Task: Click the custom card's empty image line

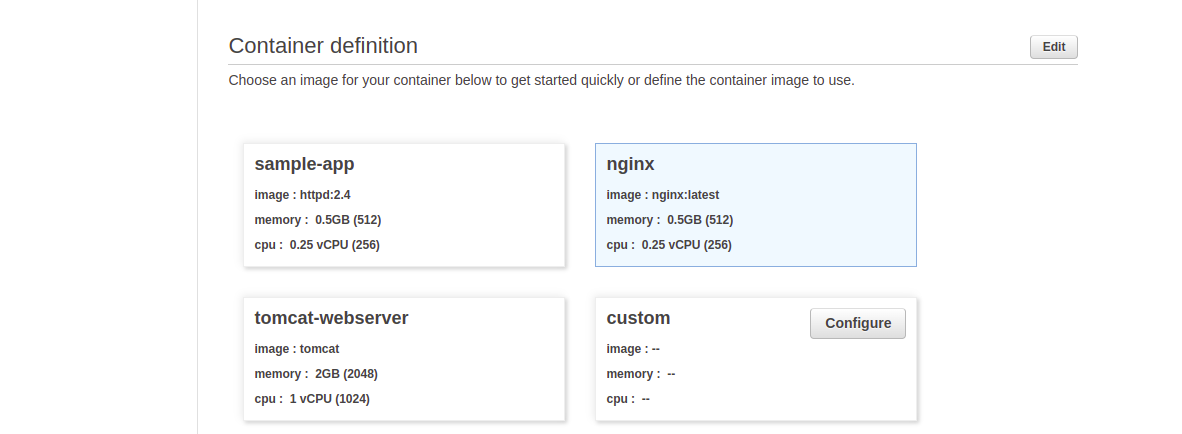Action: tap(633, 349)
